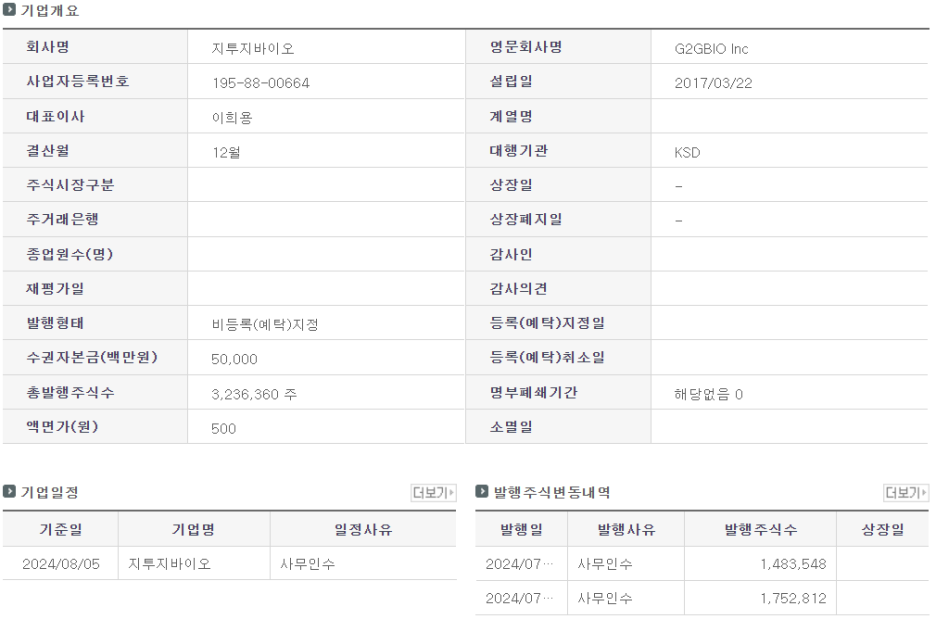This screenshot has height=619, width=936.
Task: Click 사무인수 in the 1,752,812 row
Action: coord(605,598)
